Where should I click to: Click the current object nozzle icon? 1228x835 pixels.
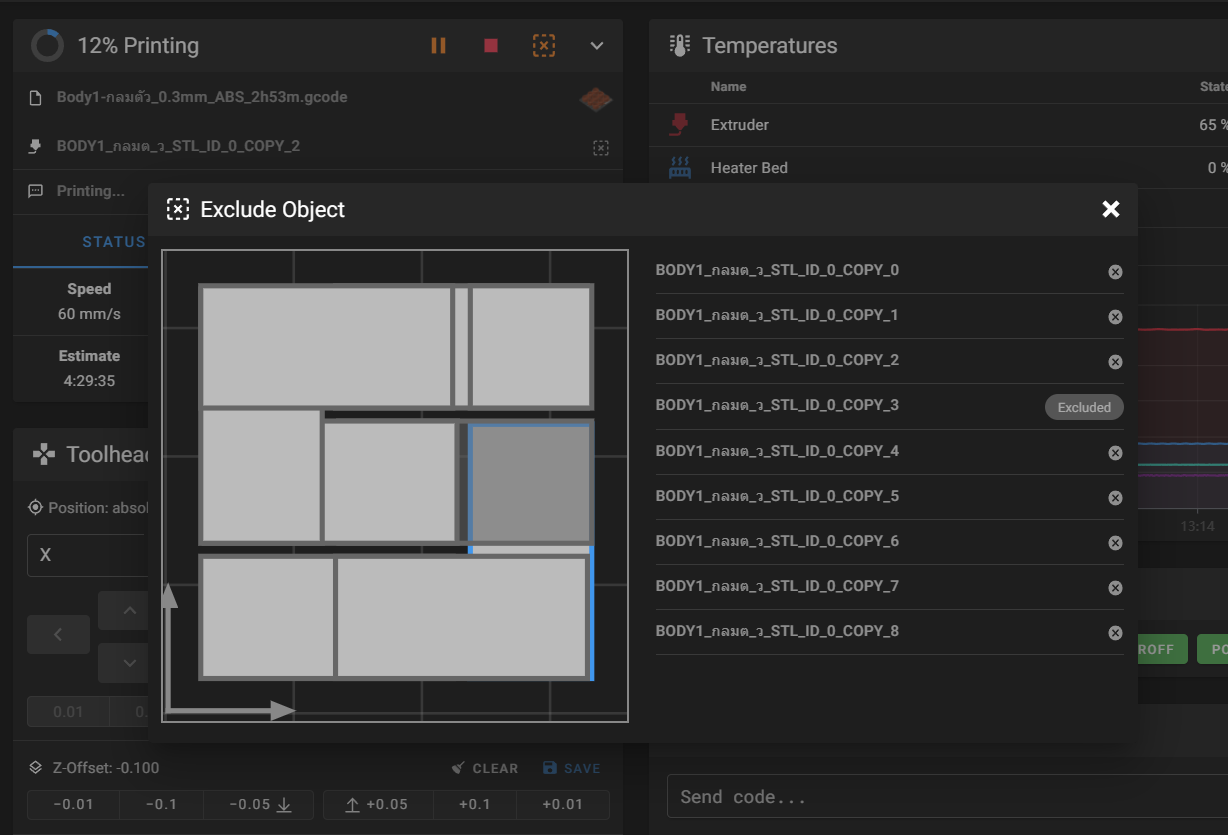tap(36, 147)
